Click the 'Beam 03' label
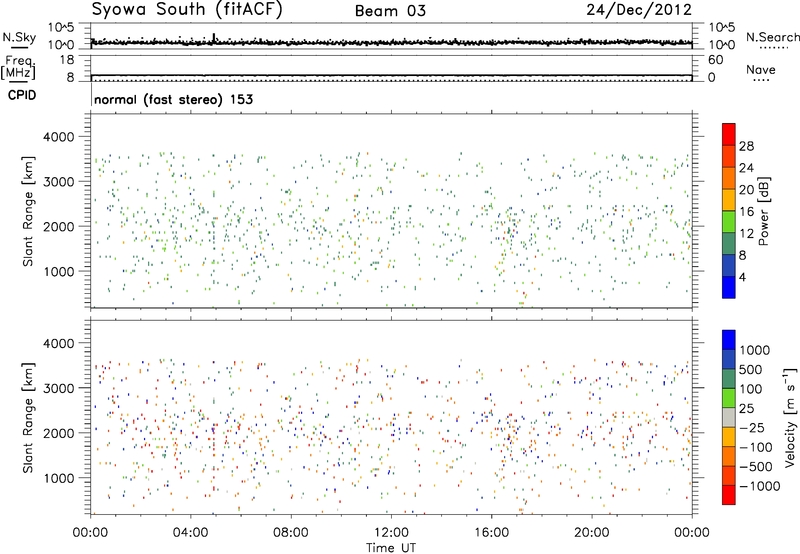The height and width of the screenshot is (554, 800). pyautogui.click(x=390, y=11)
